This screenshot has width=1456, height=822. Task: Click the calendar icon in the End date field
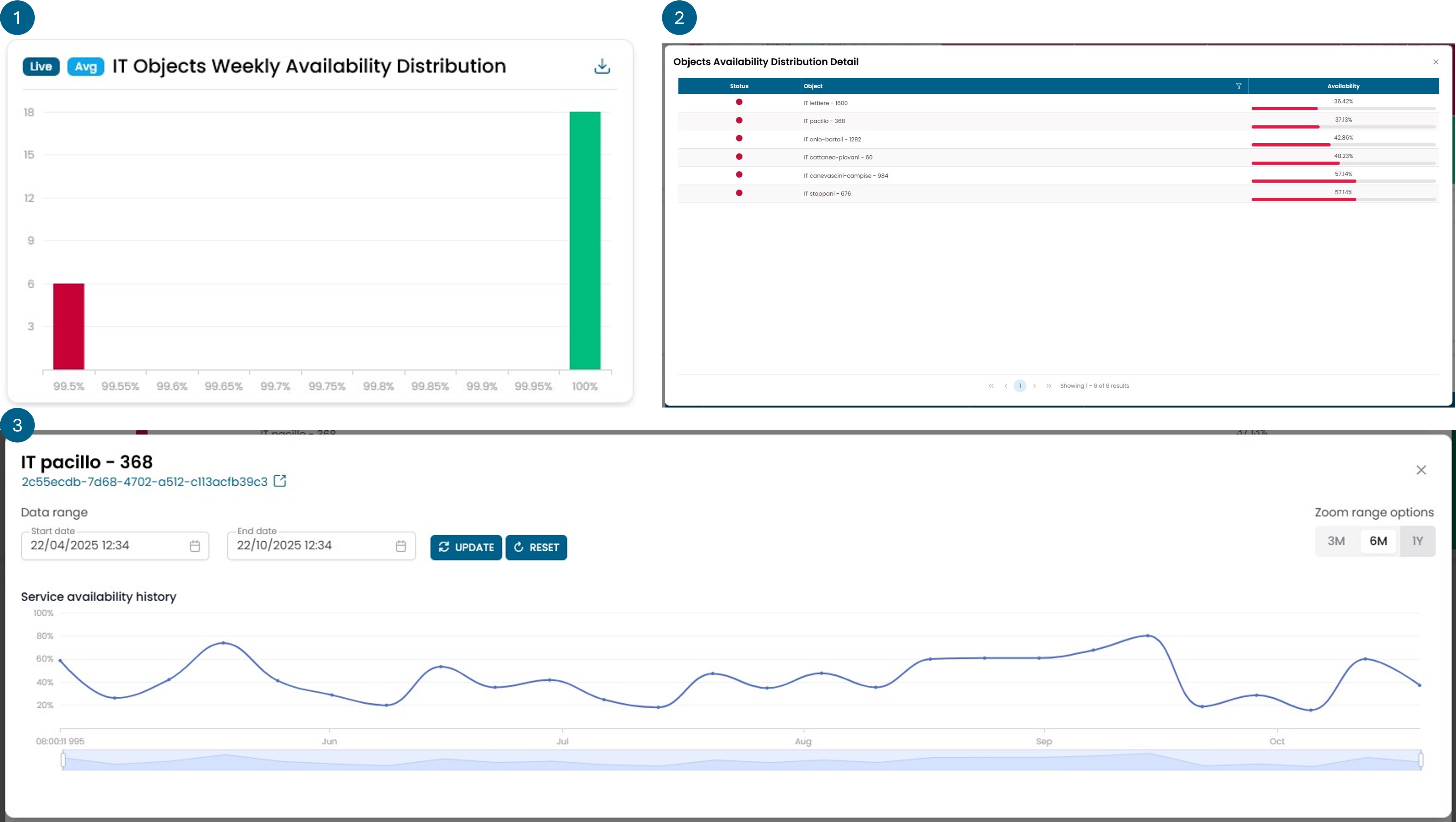tap(400, 545)
